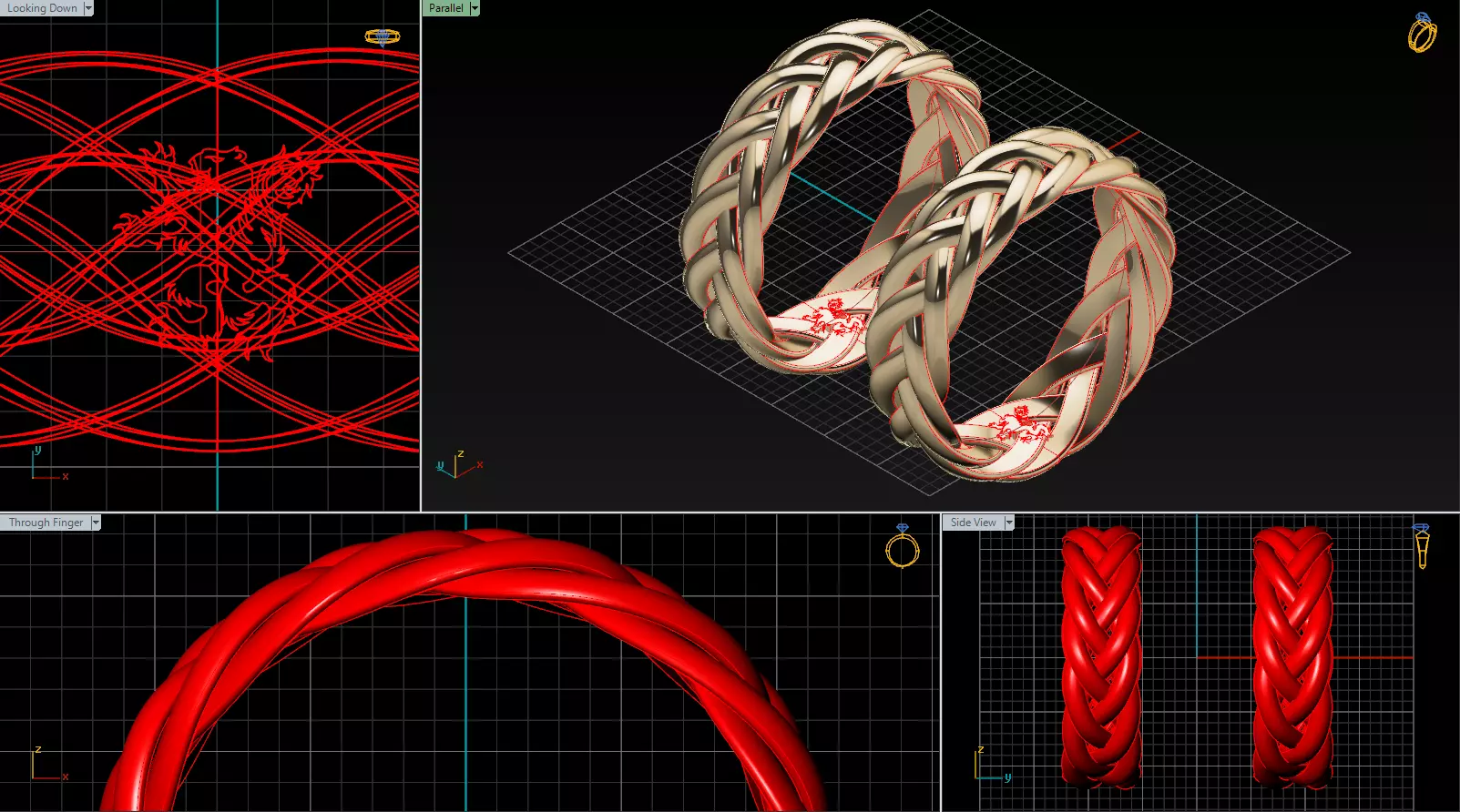Click the Parallel viewport label
1460x812 pixels.
pyautogui.click(x=445, y=8)
